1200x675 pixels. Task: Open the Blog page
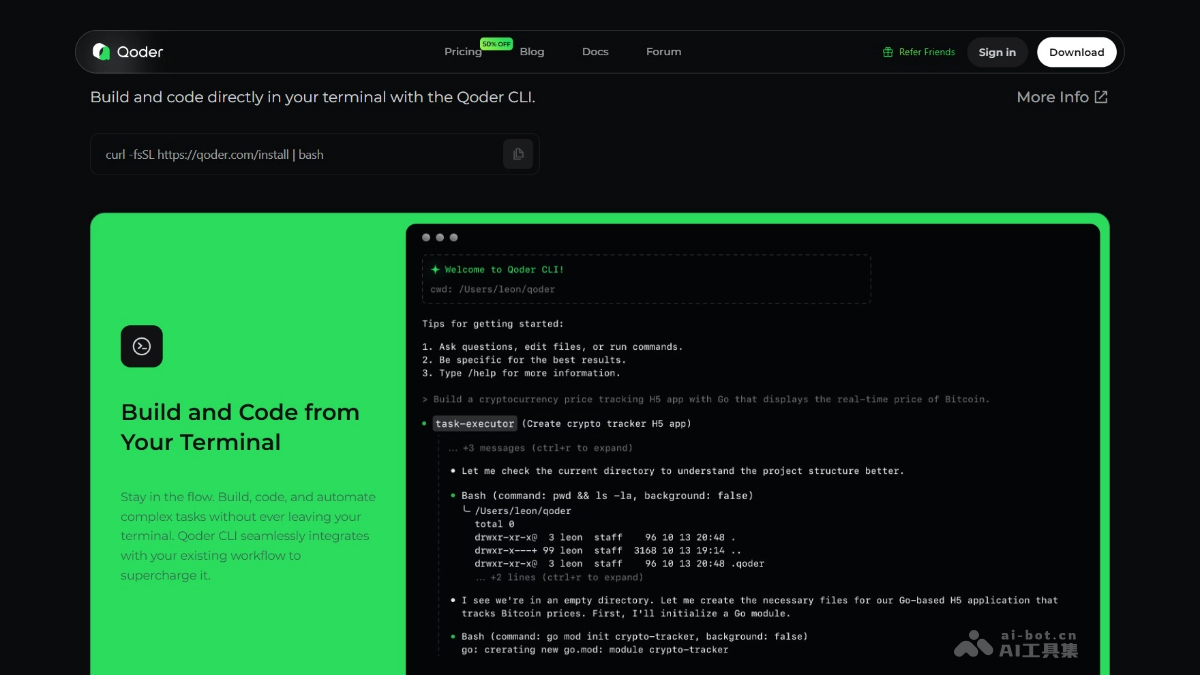click(531, 51)
